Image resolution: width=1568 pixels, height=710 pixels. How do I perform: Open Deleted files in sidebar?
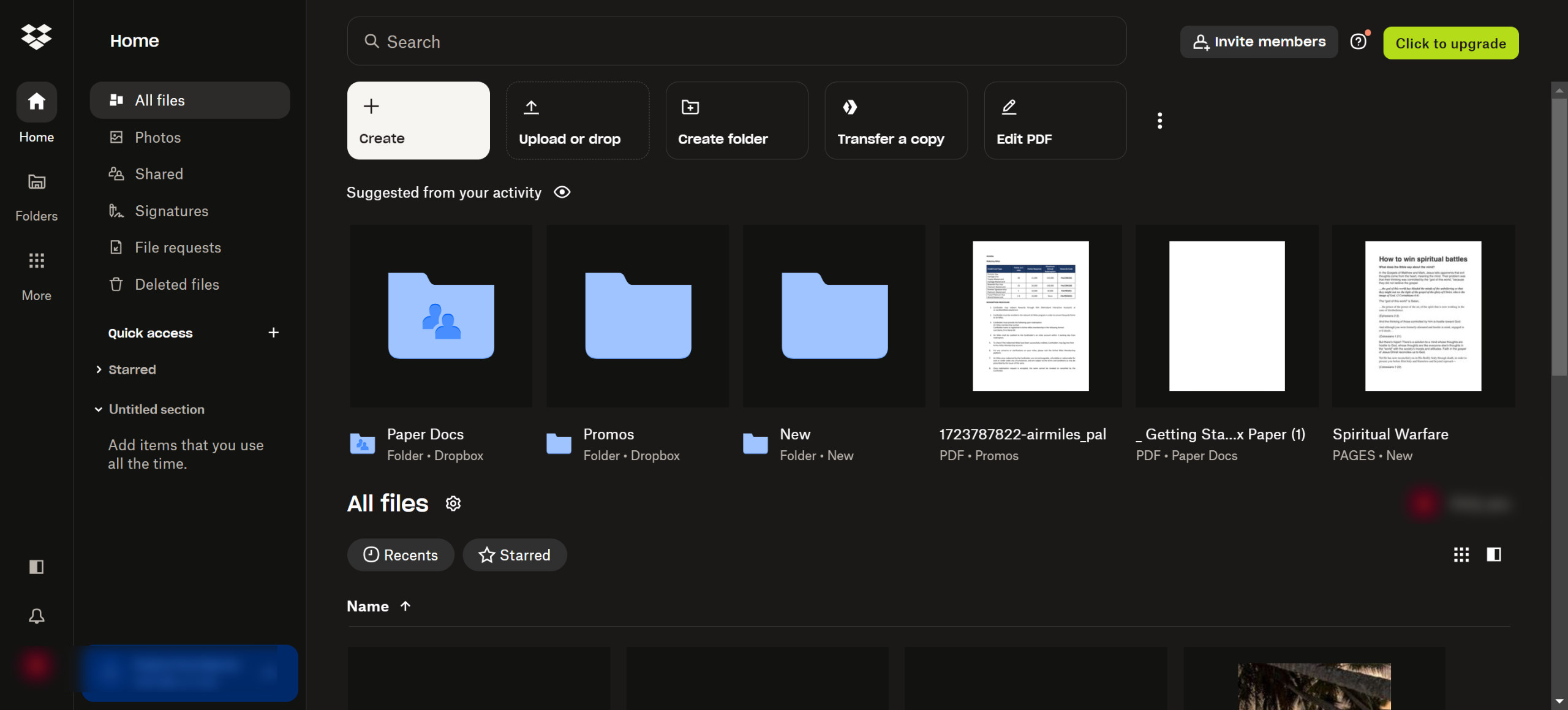pyautogui.click(x=176, y=284)
